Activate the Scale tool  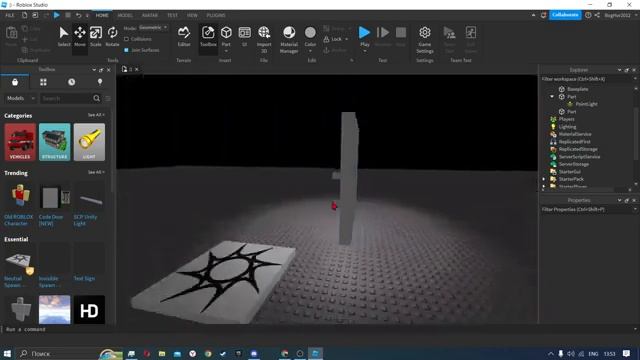[96, 36]
